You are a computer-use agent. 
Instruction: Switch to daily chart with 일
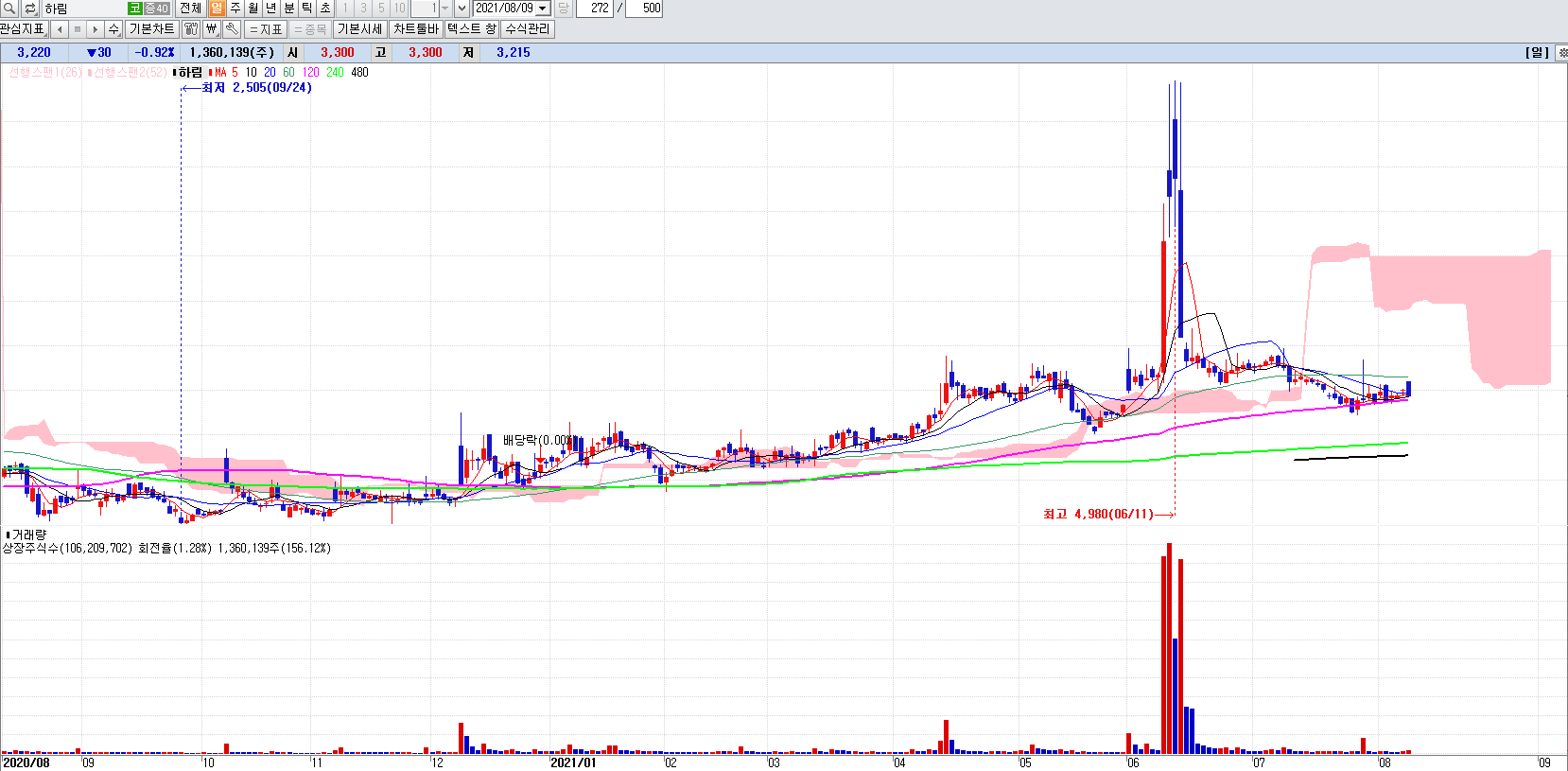pos(218,9)
